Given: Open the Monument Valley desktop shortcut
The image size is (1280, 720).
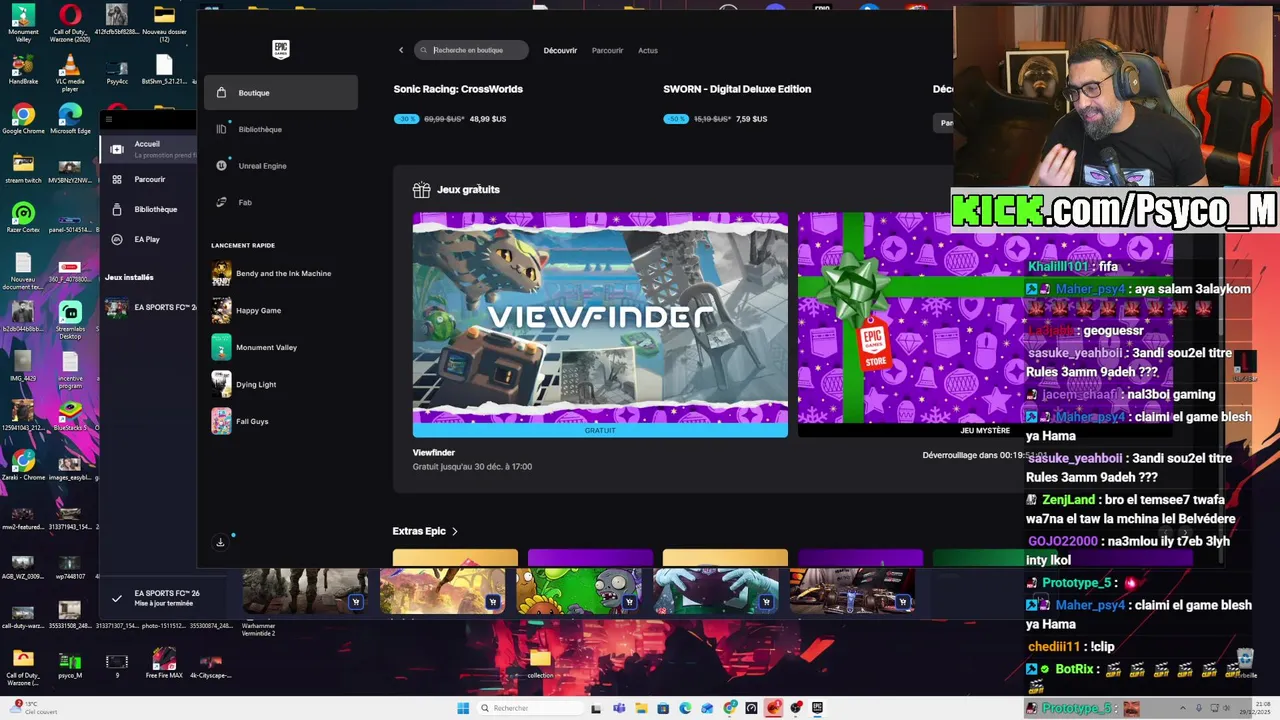Looking at the screenshot, I should coord(23,20).
